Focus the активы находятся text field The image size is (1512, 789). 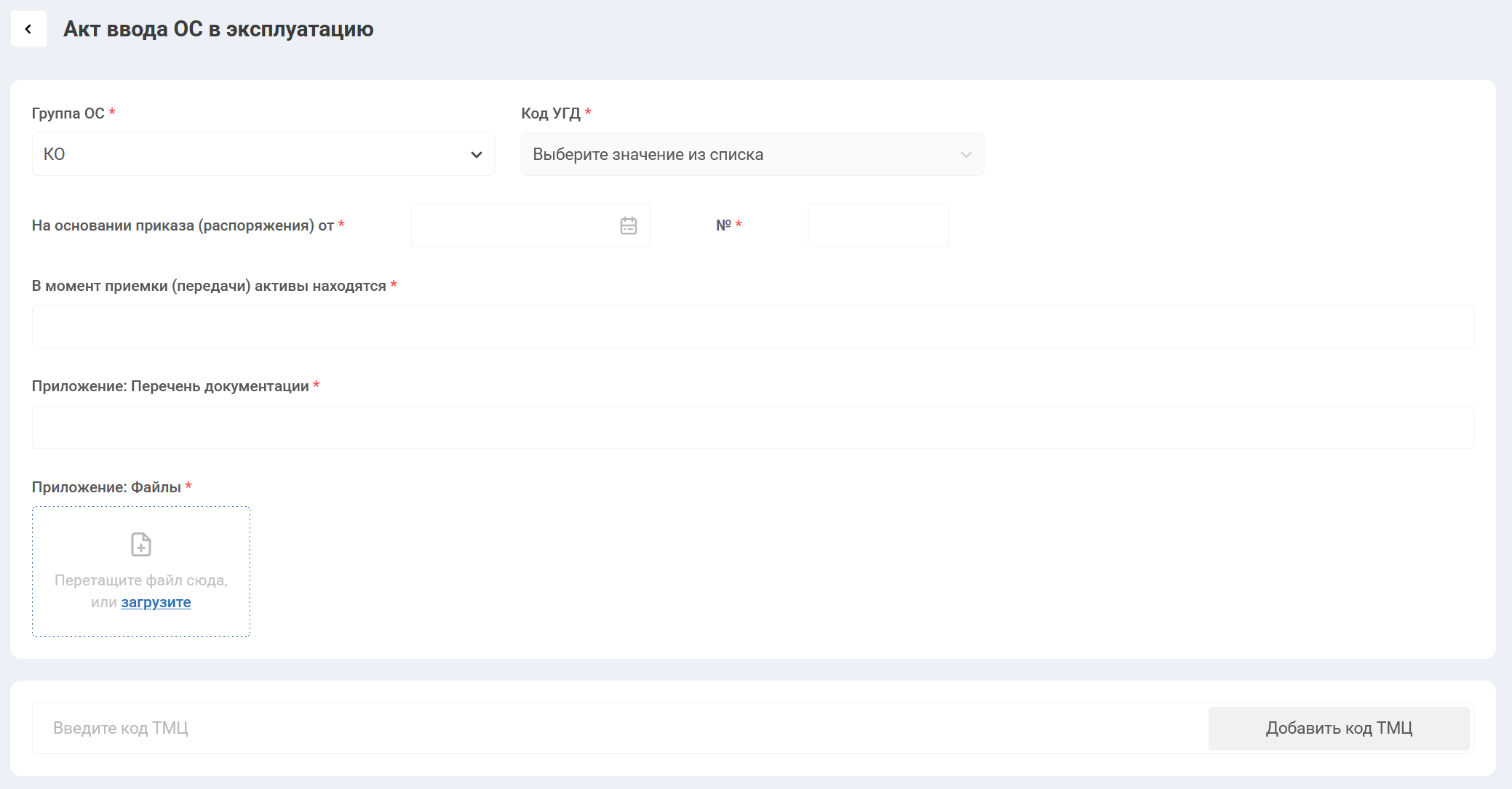(x=752, y=326)
